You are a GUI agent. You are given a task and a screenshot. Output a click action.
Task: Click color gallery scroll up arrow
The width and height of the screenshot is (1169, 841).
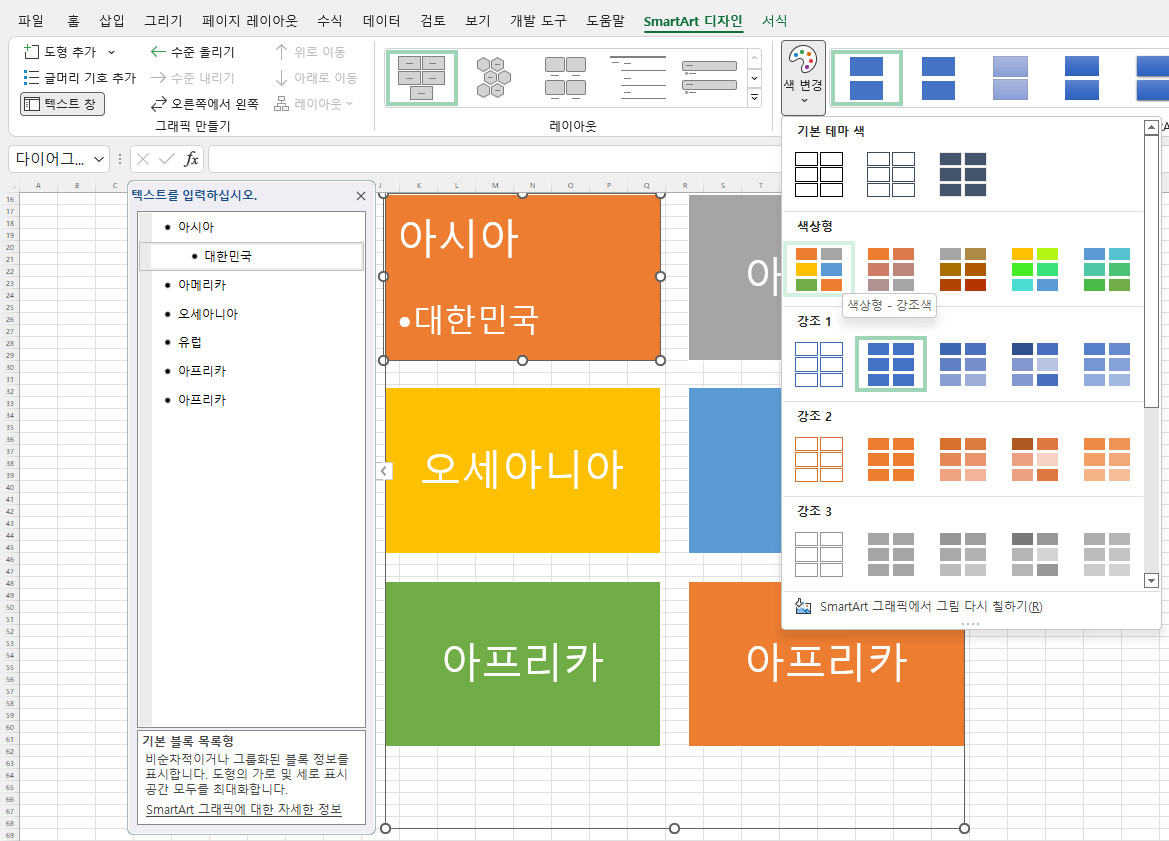coord(1151,127)
